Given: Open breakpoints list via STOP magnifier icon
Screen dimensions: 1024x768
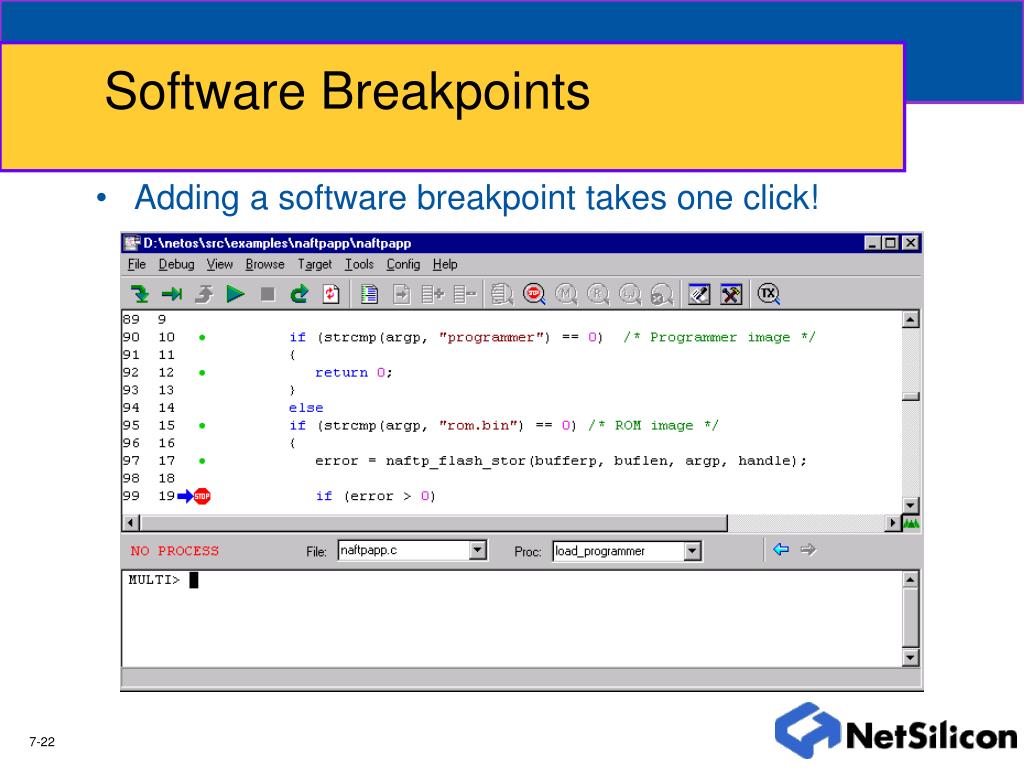Looking at the screenshot, I should (534, 294).
